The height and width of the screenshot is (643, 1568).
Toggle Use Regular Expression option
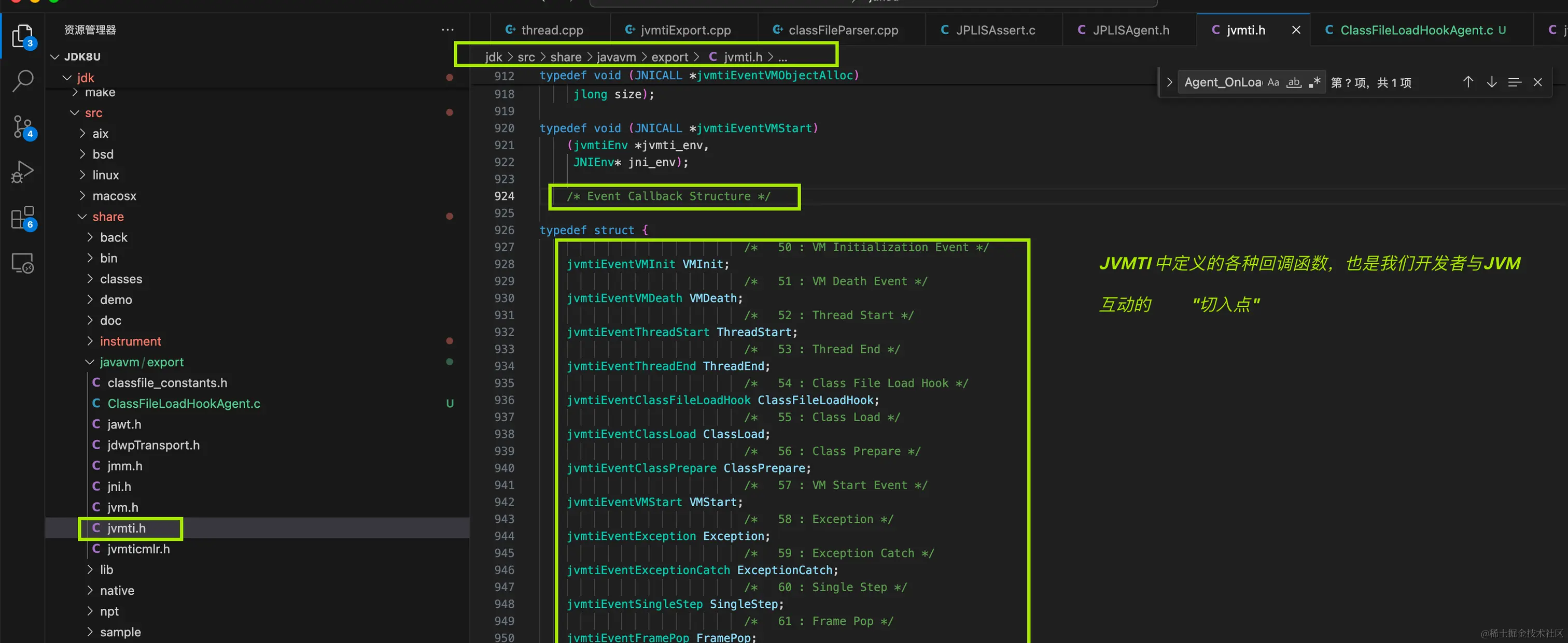point(1314,82)
